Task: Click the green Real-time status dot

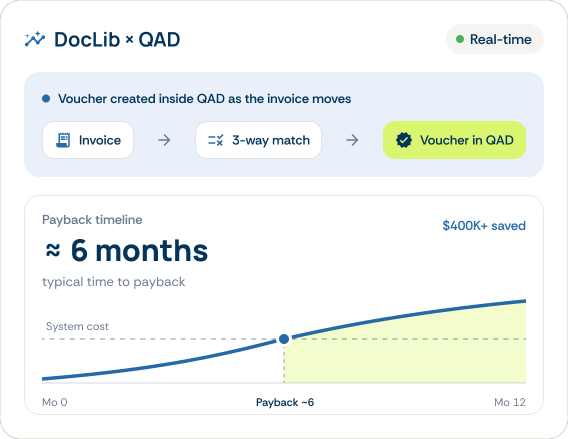Action: (x=460, y=39)
